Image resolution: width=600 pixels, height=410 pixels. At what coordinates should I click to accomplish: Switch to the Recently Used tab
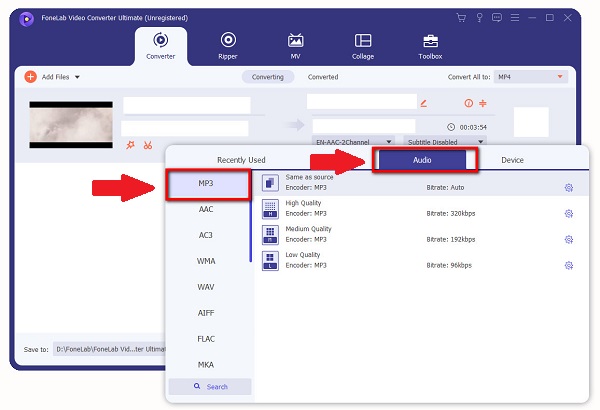point(241,160)
